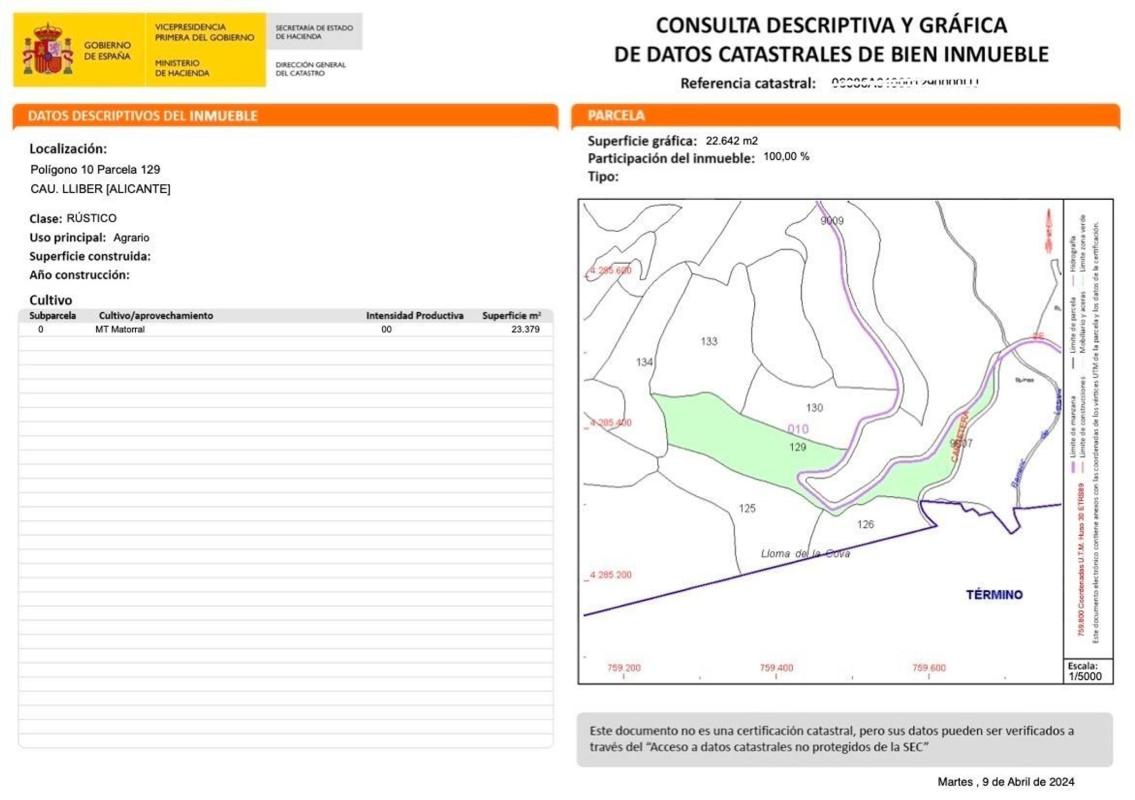Click the grey disclaimer box starting 'Este documento no es'
Image resolution: width=1135 pixels, height=800 pixels.
click(845, 739)
